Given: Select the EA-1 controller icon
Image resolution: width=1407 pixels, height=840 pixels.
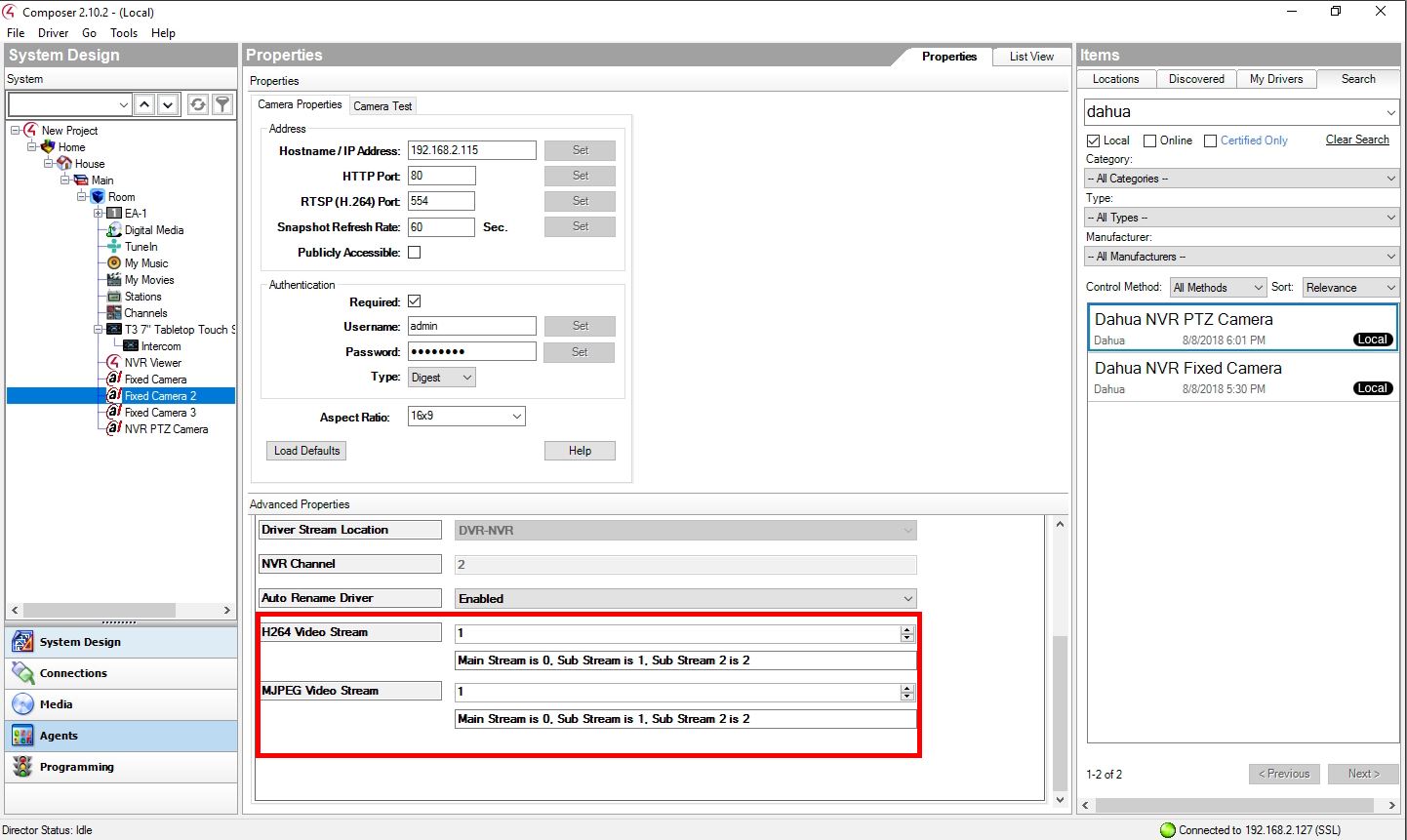Looking at the screenshot, I should [114, 214].
